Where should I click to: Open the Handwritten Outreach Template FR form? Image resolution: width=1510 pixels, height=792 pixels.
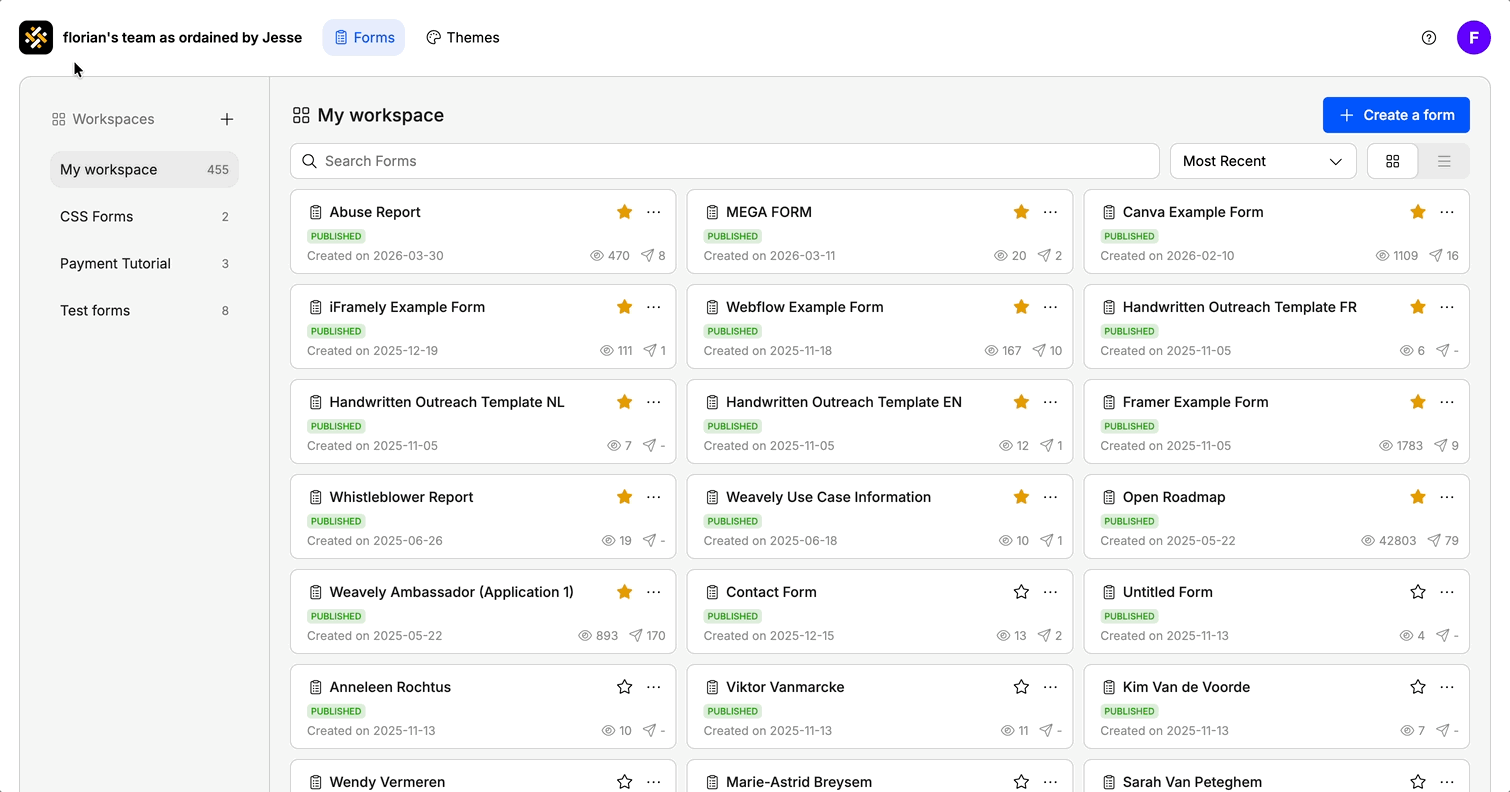pos(1239,307)
